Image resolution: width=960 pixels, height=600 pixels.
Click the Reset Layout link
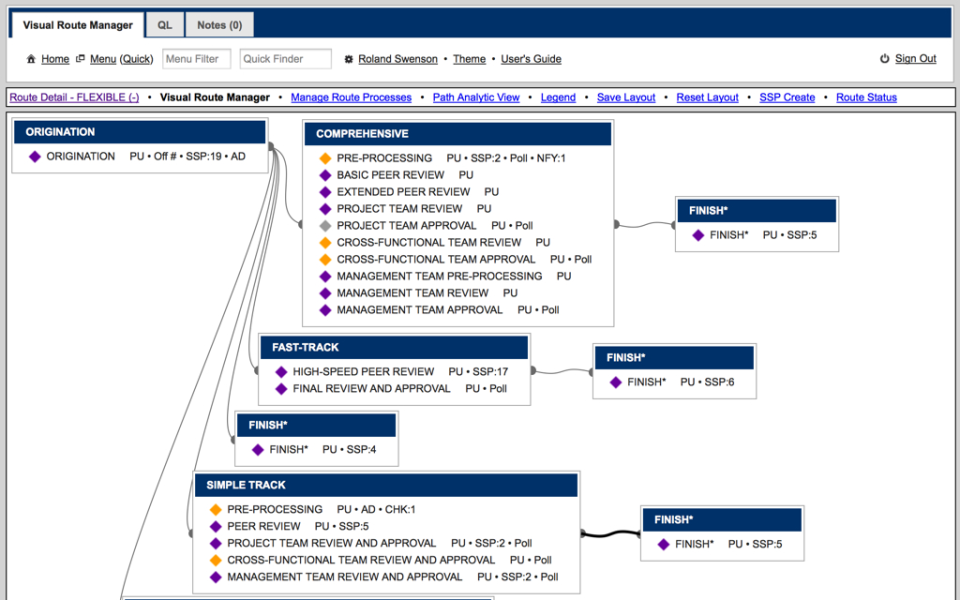[x=707, y=97]
